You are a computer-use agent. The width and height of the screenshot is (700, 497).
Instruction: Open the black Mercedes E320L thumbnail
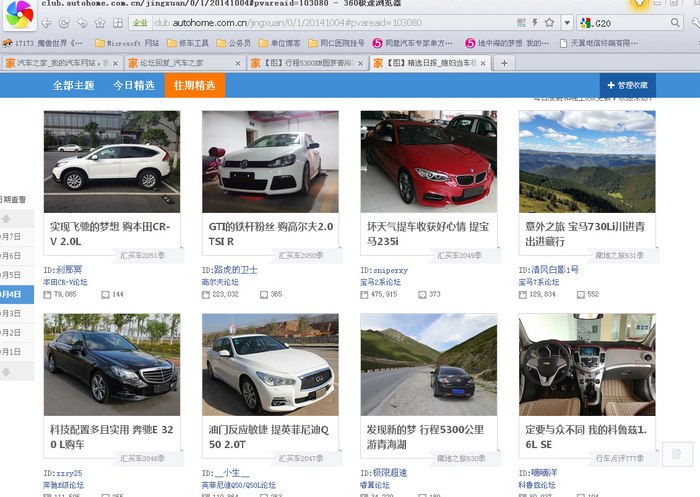pyautogui.click(x=112, y=365)
